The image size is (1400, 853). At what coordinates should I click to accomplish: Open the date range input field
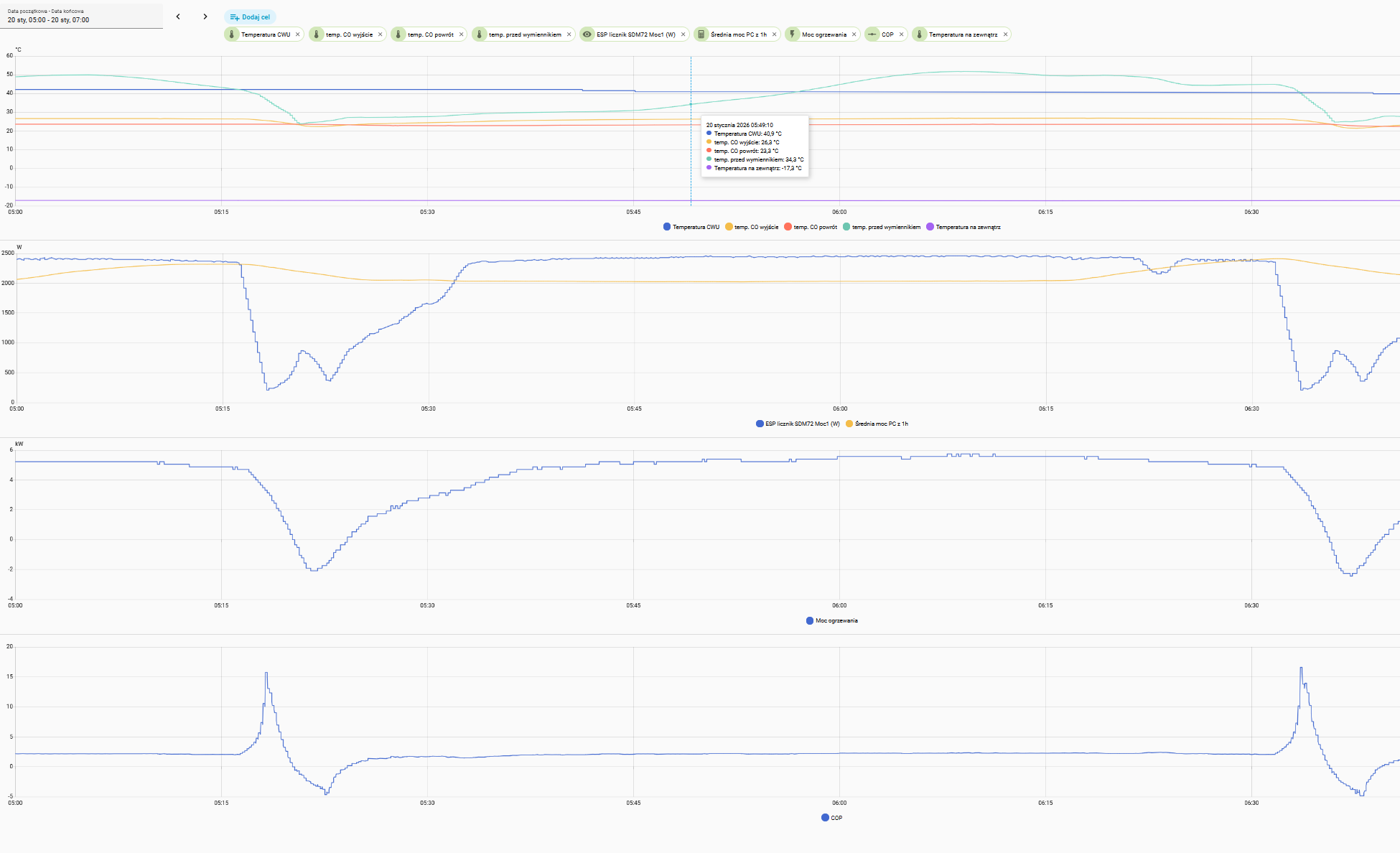[x=81, y=16]
